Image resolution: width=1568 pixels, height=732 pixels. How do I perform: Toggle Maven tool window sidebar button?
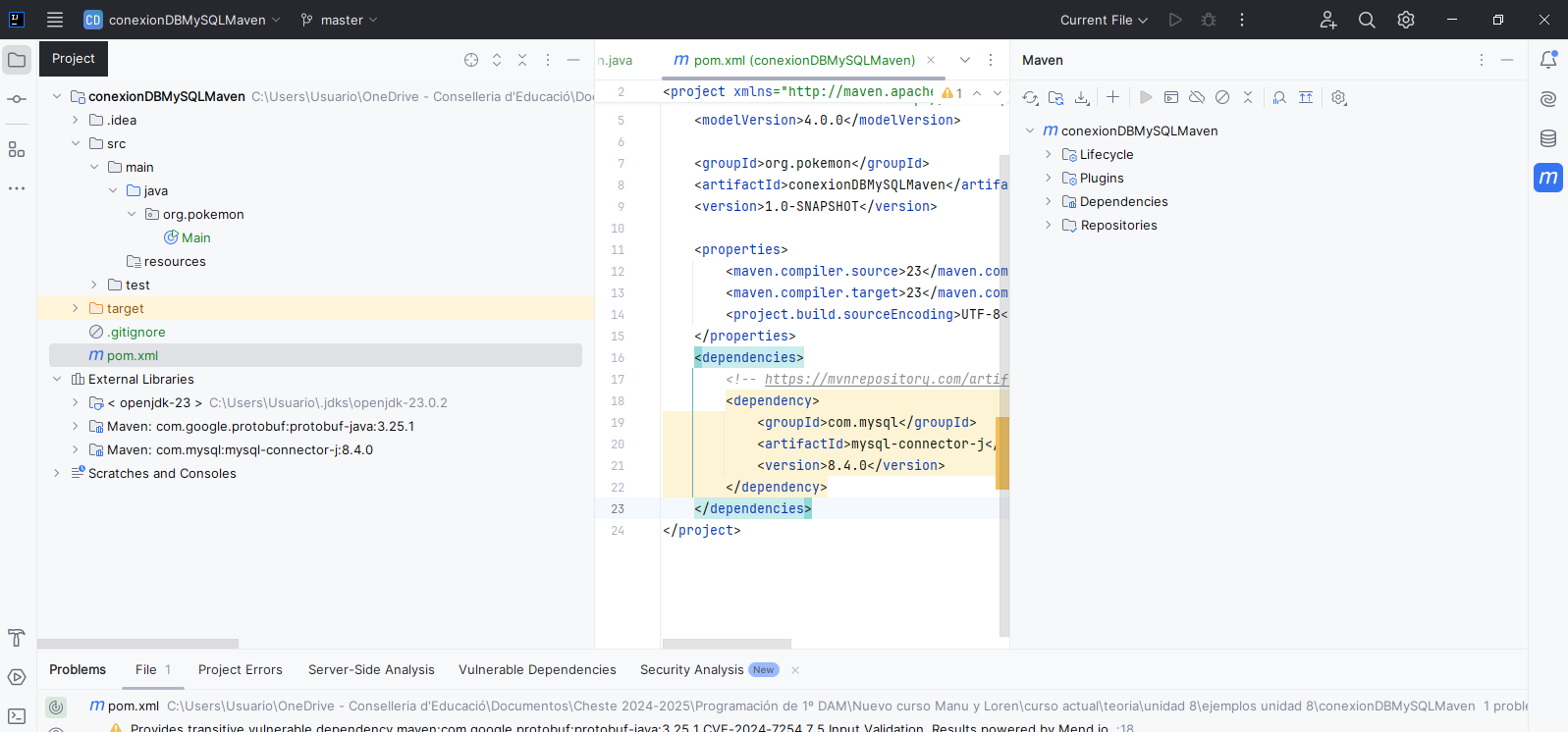1548,178
